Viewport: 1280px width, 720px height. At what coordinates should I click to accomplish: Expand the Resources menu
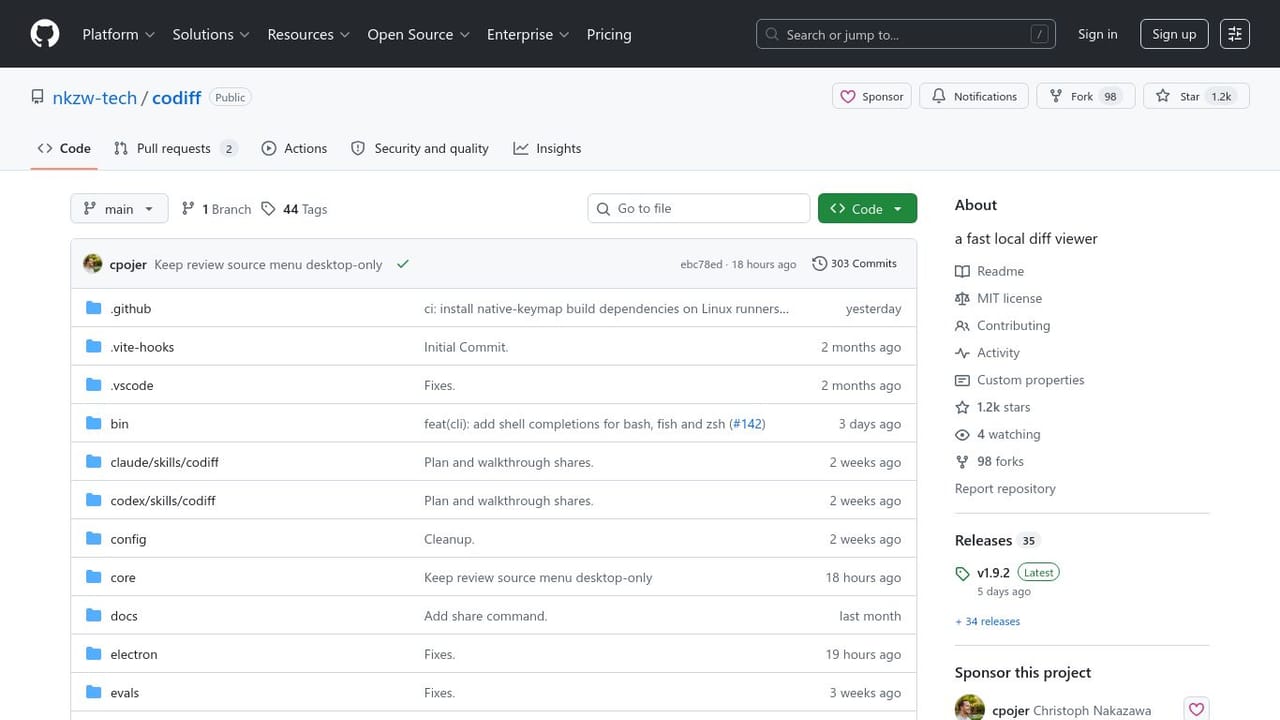click(309, 34)
